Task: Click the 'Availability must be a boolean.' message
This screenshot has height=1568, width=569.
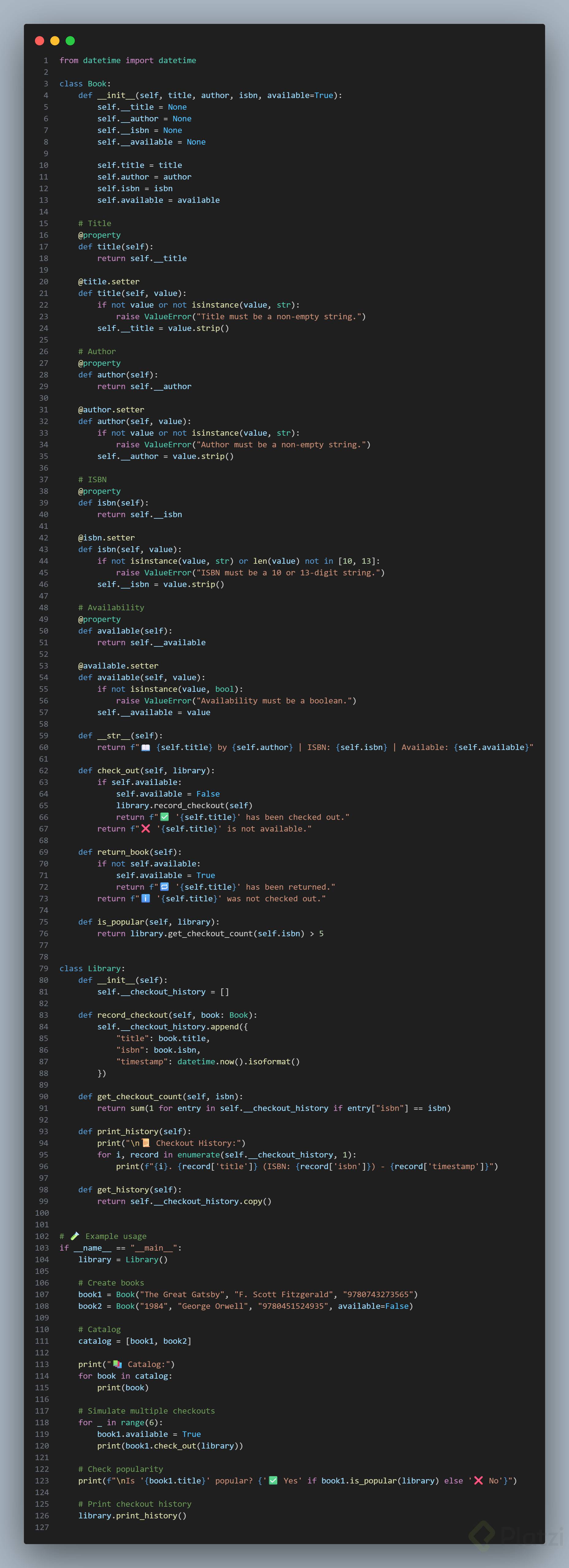Action: pyautogui.click(x=274, y=701)
